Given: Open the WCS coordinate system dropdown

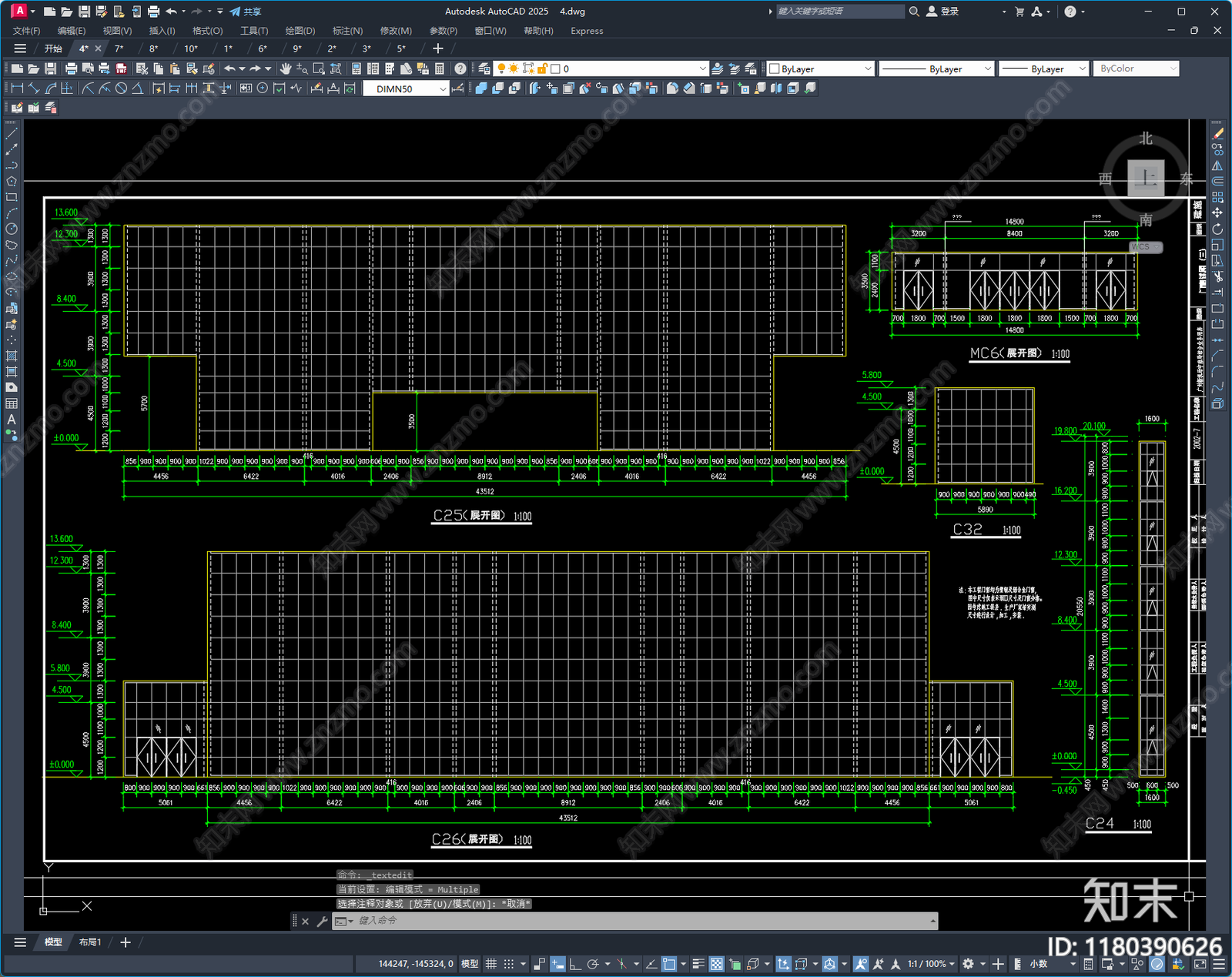Looking at the screenshot, I should [x=1146, y=247].
